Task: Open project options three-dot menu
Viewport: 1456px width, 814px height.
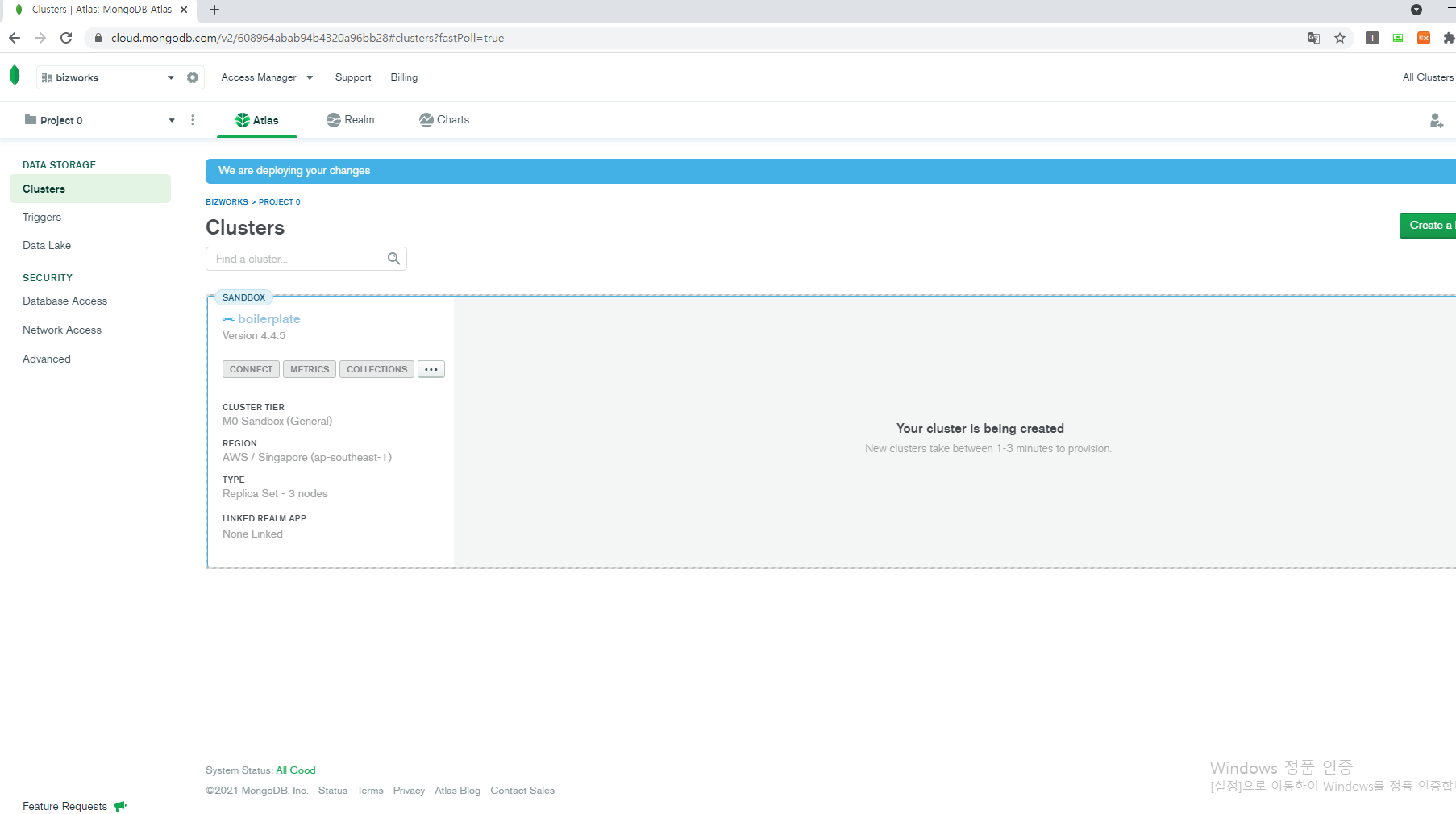Action: tap(193, 120)
